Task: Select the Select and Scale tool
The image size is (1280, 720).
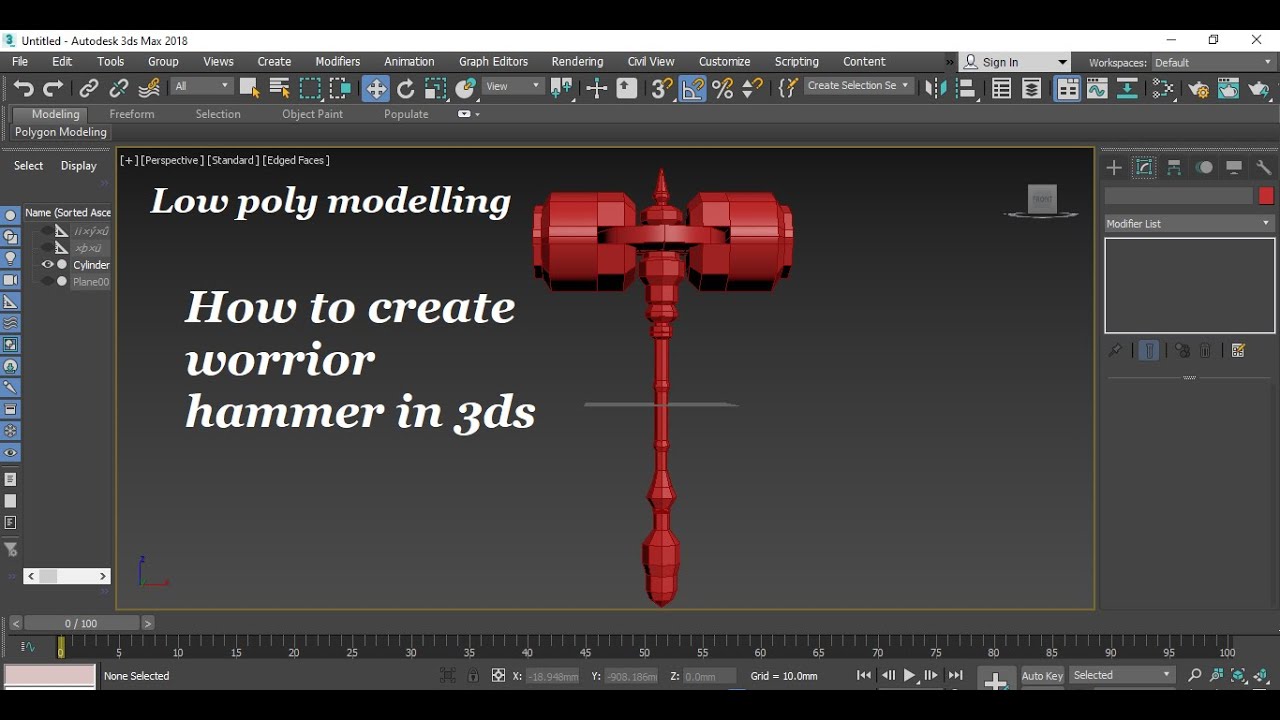Action: point(435,88)
